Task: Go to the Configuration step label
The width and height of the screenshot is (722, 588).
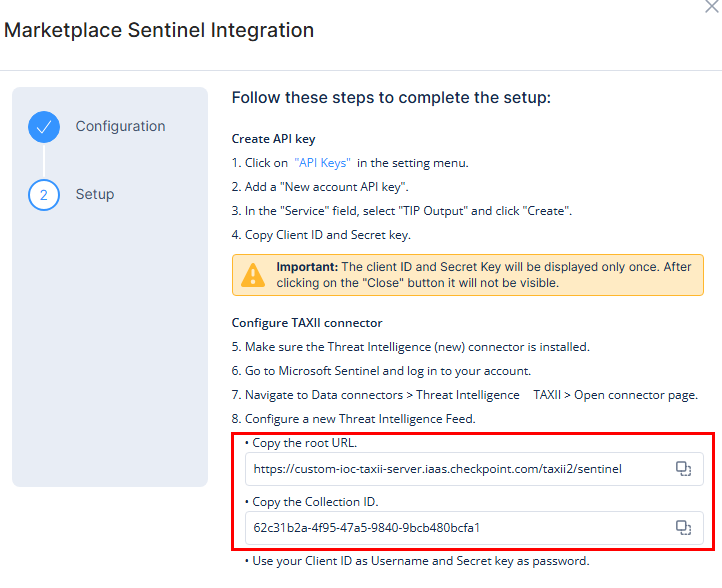Action: point(120,126)
